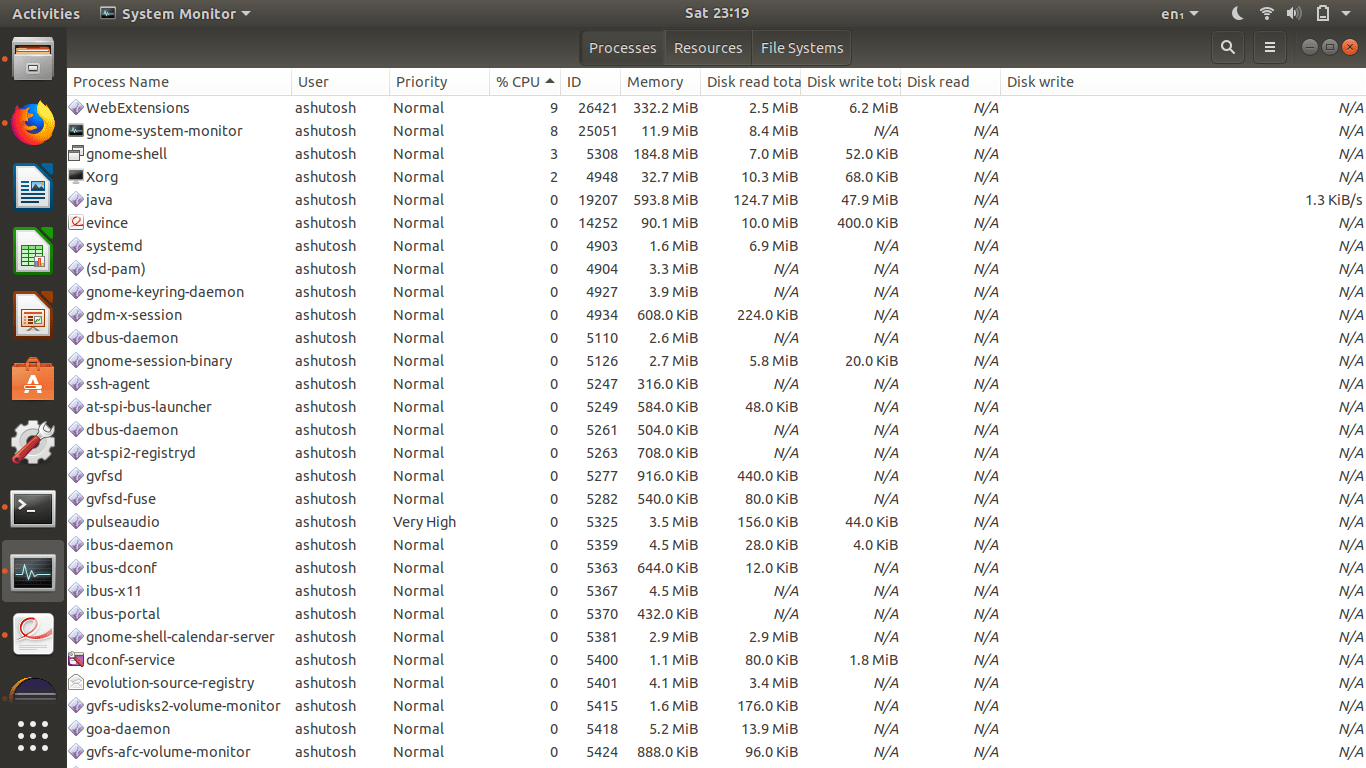Screen dimensions: 1366x768
Task: Select the systemd process name
Action: (114, 245)
